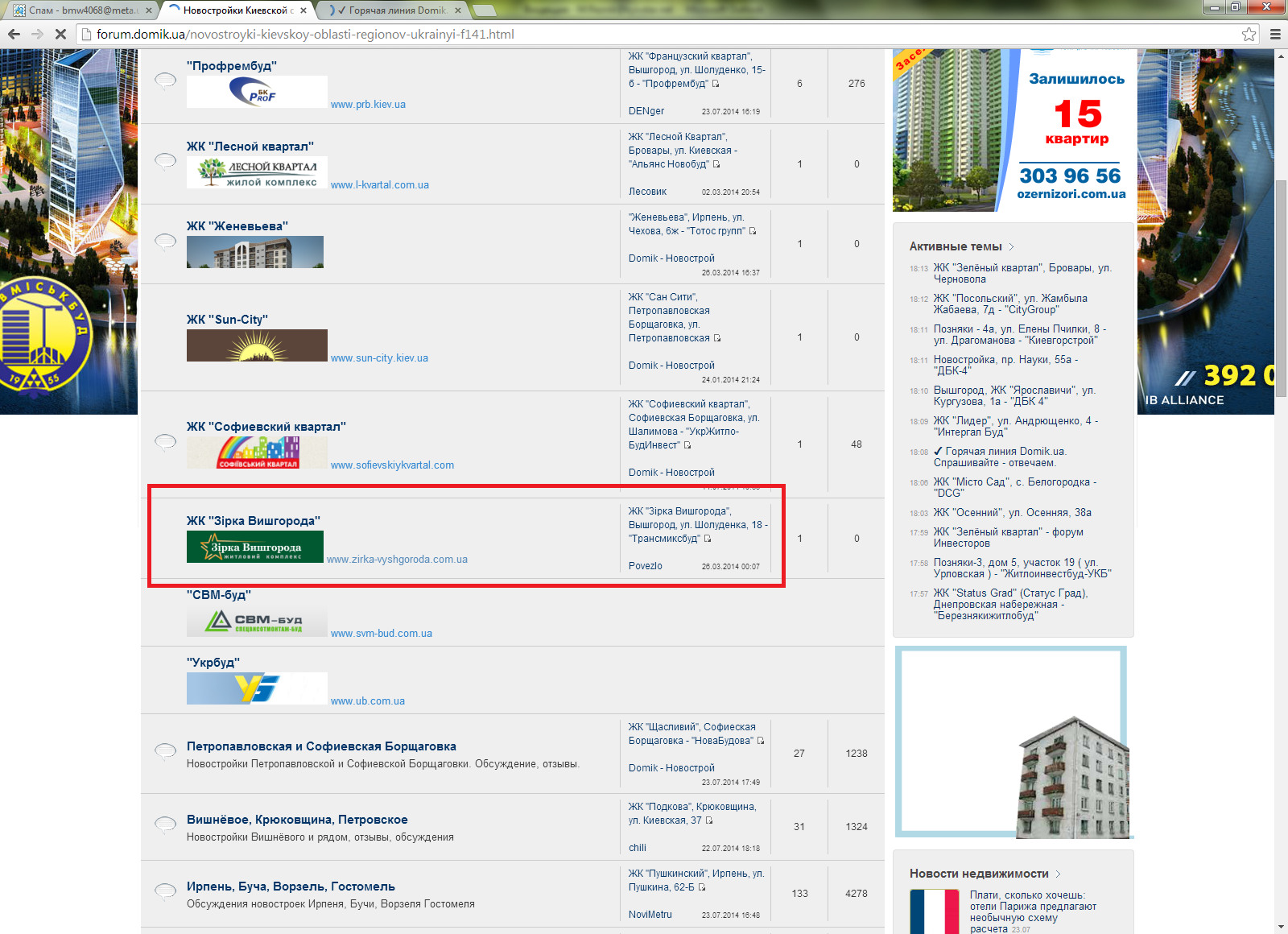Open the Chrome menu hamburger icon

pos(1275,34)
